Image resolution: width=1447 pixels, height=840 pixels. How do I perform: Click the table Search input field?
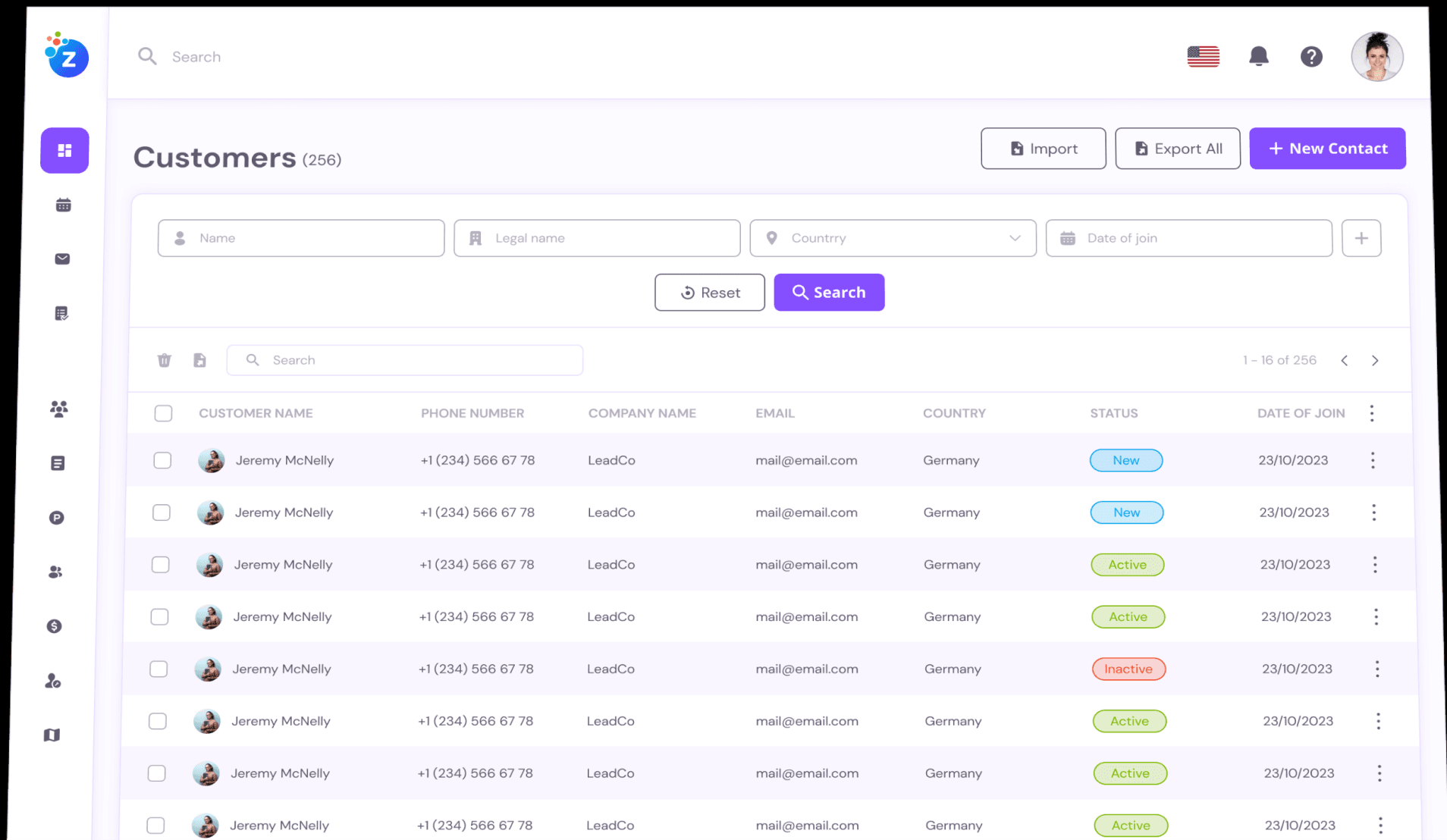pos(405,360)
